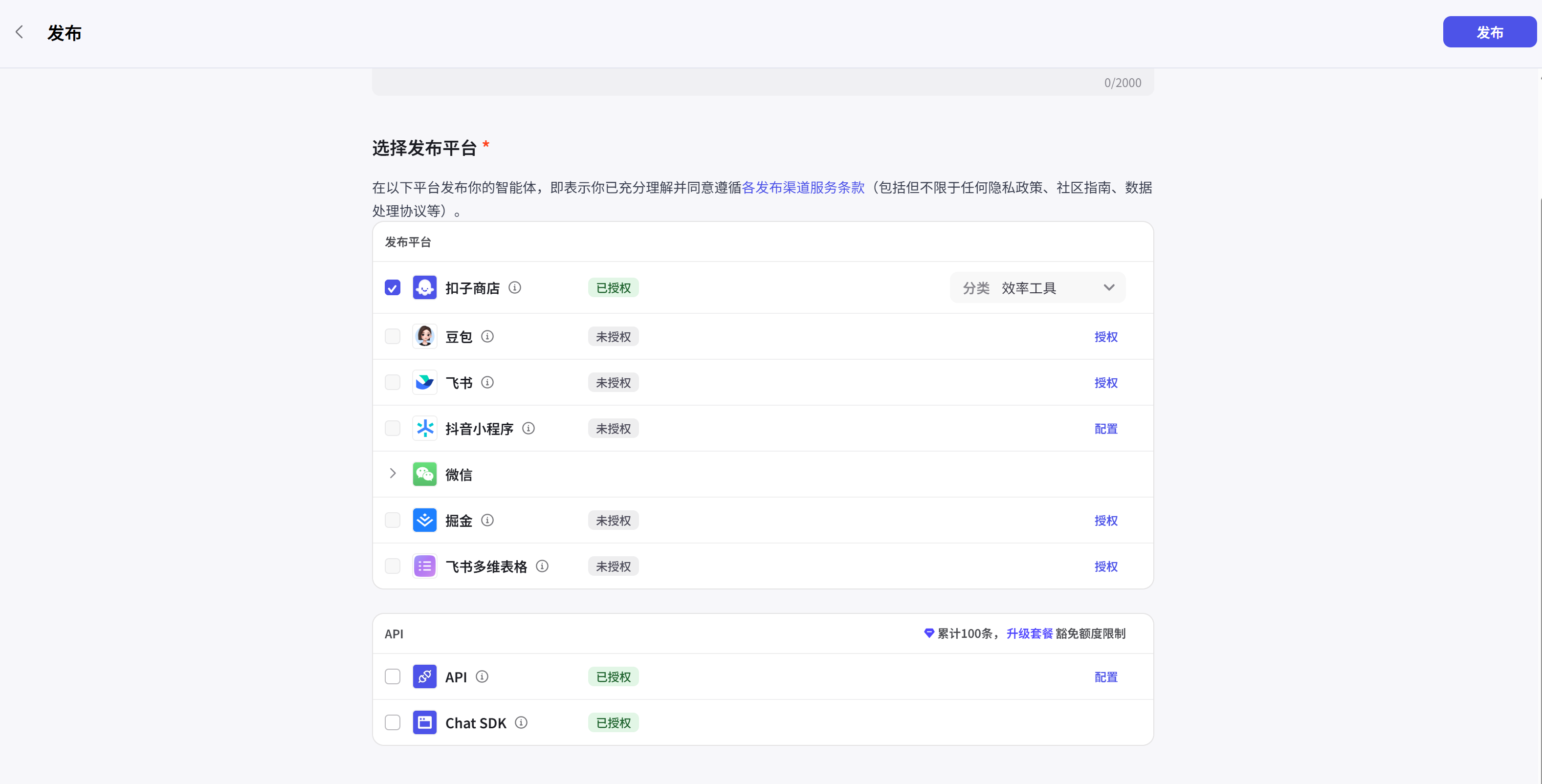Viewport: 1542px width, 784px height.
Task: Enable the API checkbox
Action: click(x=393, y=677)
